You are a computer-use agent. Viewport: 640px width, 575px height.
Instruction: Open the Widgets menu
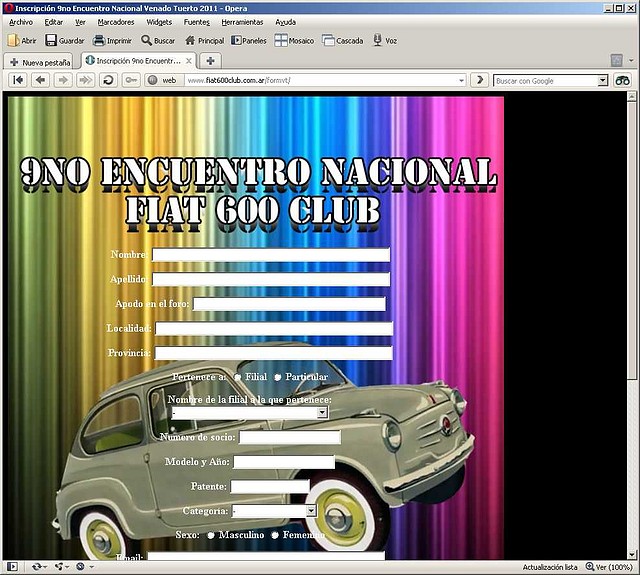[159, 22]
